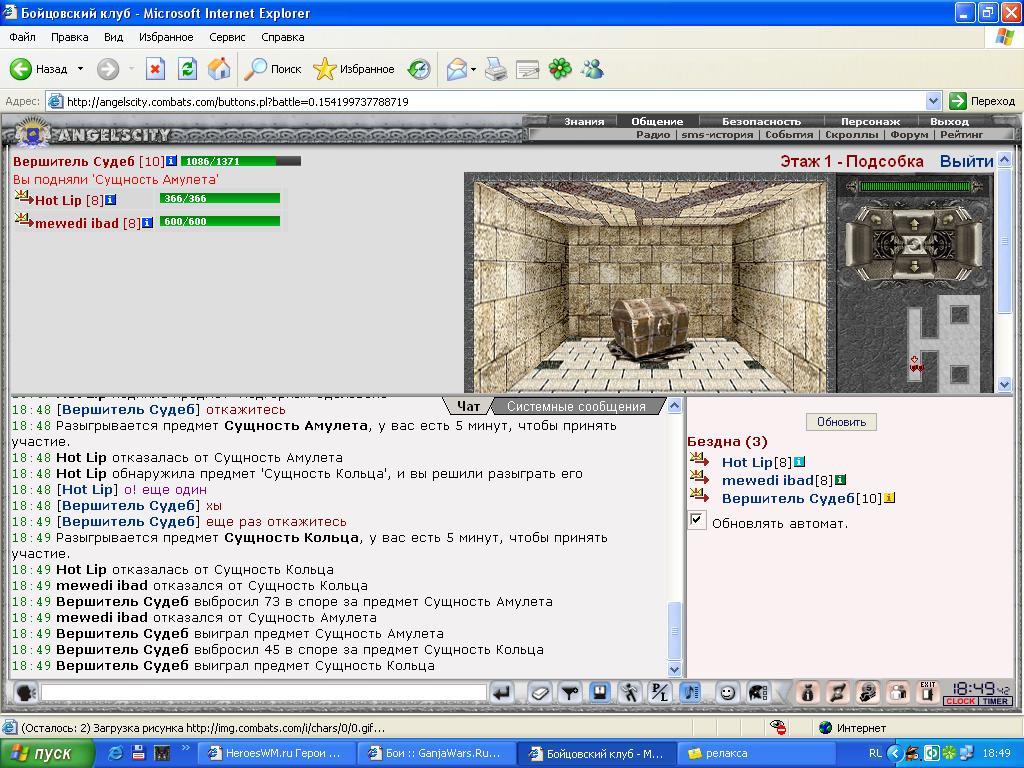This screenshot has height=768, width=1024.
Task: Expand the address bar dropdown arrow
Action: click(x=933, y=101)
